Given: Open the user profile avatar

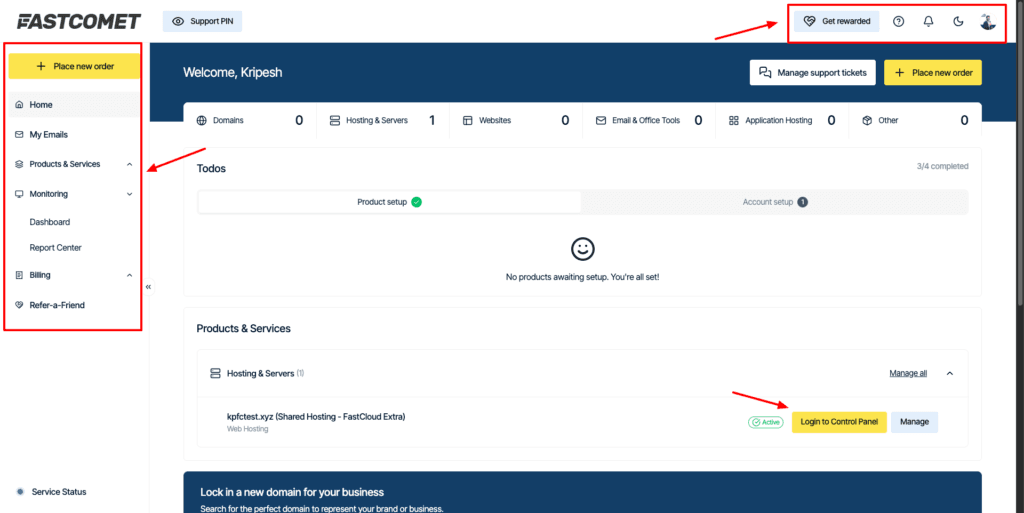Looking at the screenshot, I should pos(987,22).
